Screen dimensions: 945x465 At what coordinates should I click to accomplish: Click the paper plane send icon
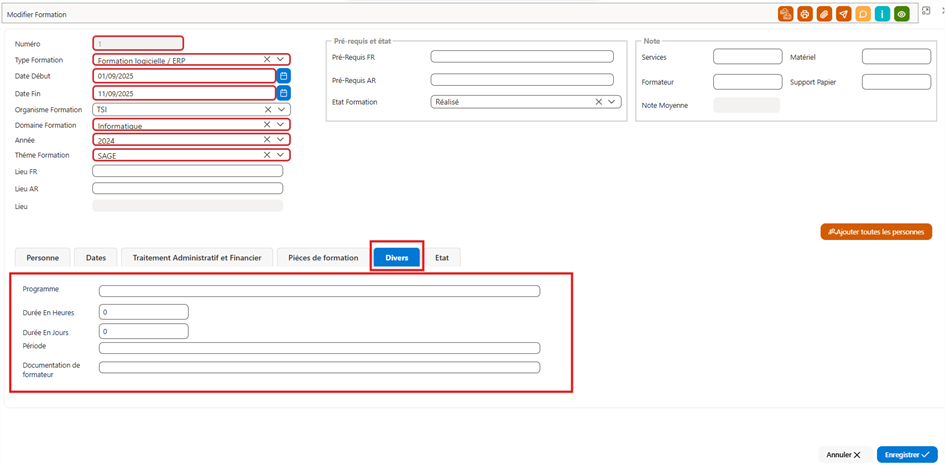pyautogui.click(x=843, y=14)
